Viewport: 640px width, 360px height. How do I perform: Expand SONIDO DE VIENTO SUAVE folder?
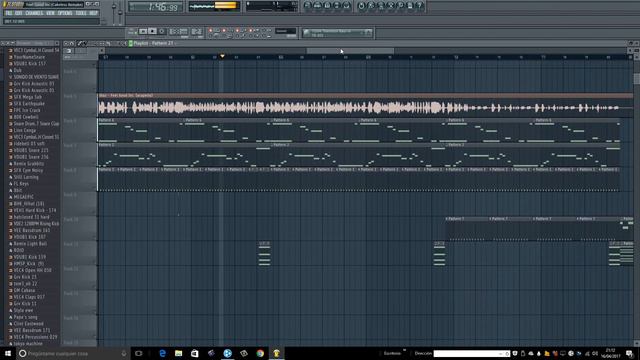pyautogui.click(x=34, y=77)
